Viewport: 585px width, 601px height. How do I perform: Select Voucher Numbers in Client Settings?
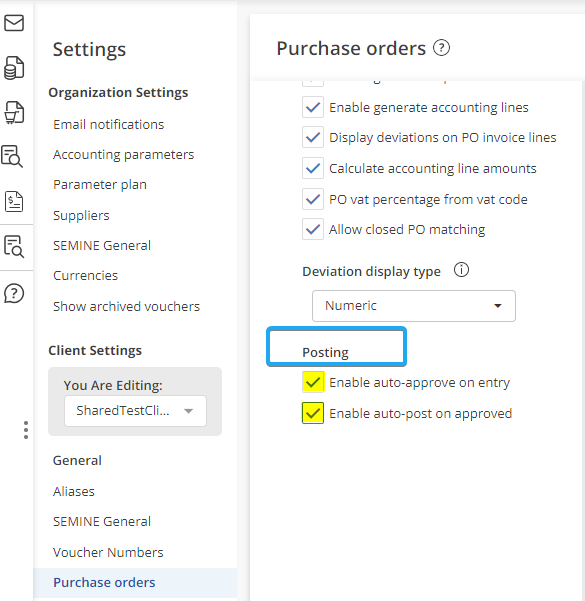(108, 552)
